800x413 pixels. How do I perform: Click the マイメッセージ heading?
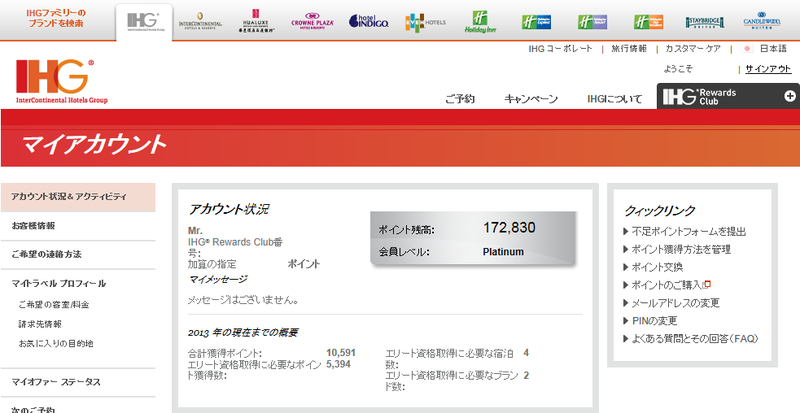[218, 279]
